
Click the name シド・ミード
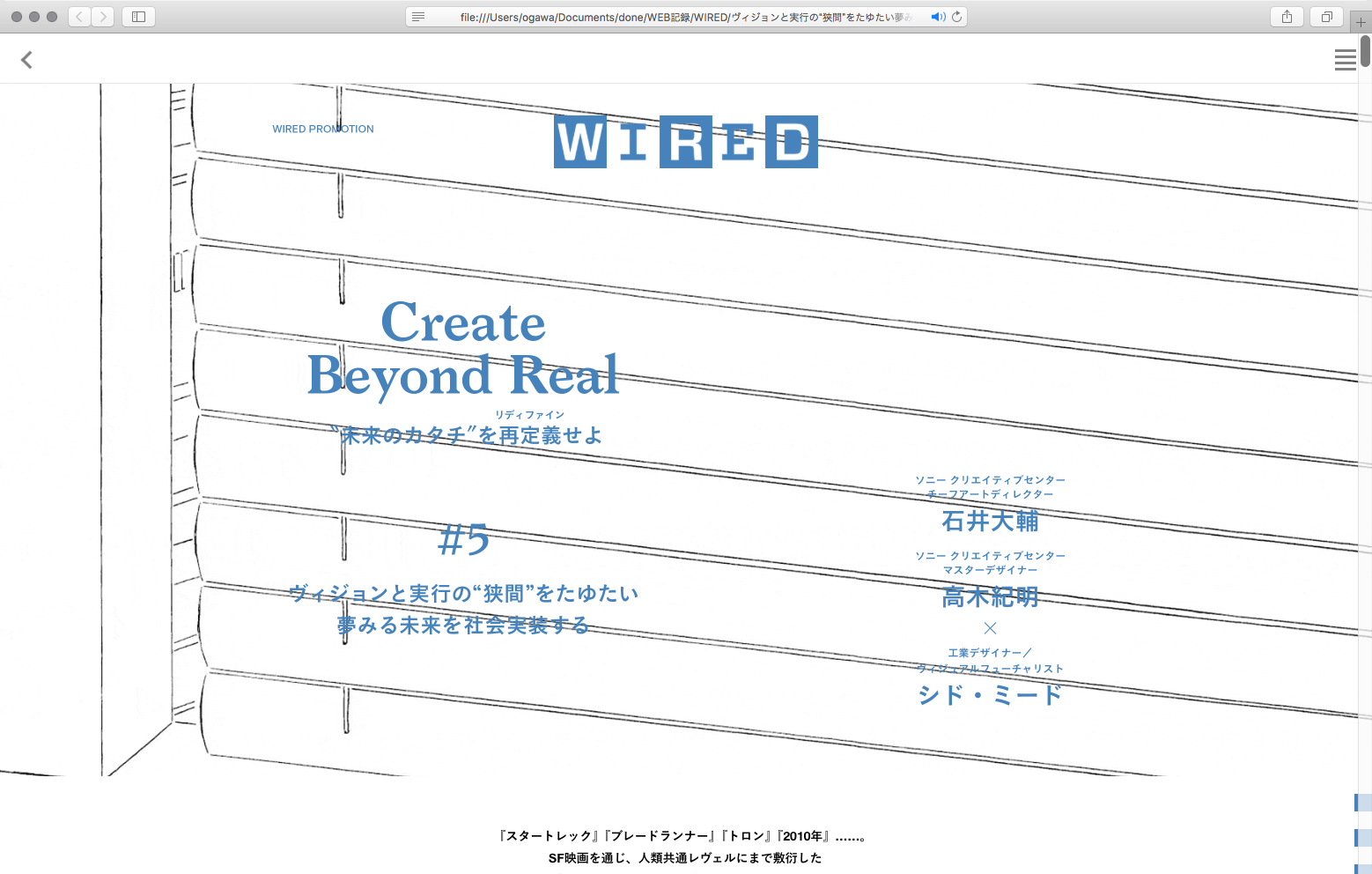click(990, 694)
